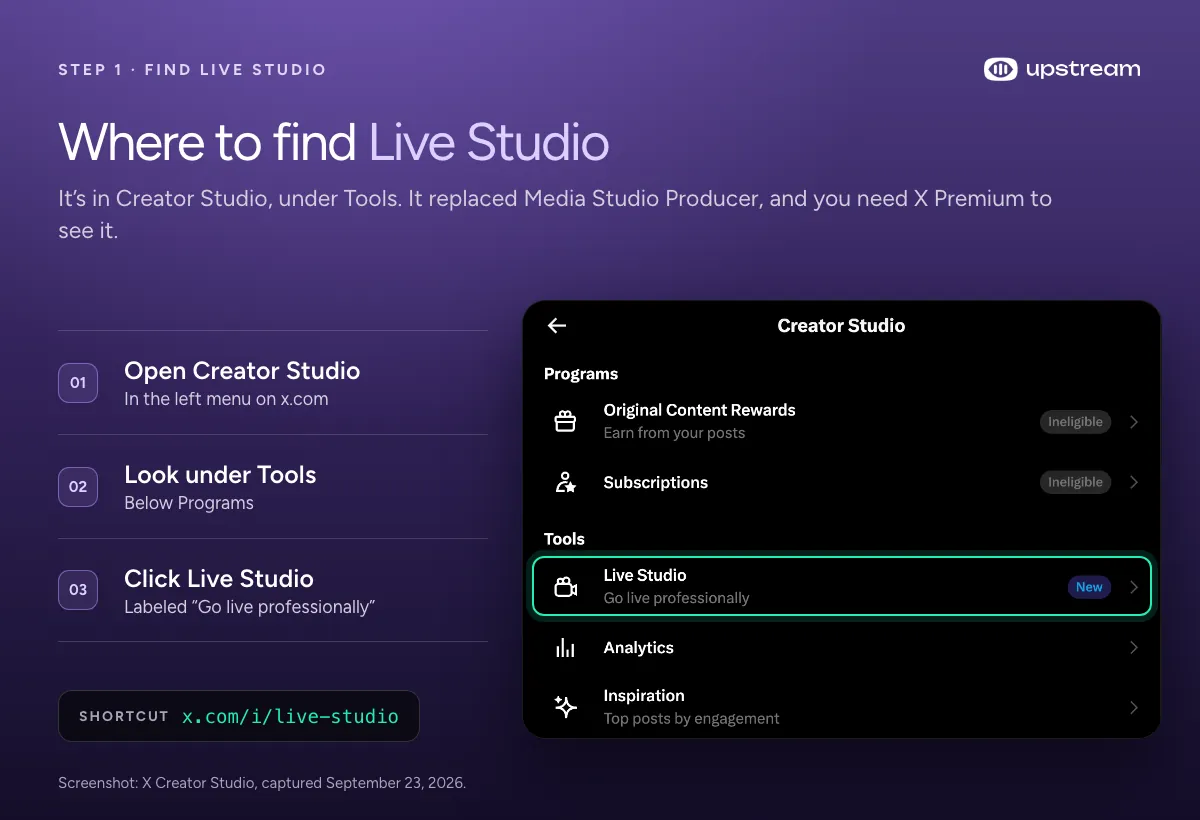Image resolution: width=1200 pixels, height=820 pixels.
Task: Click the 'Labeled "Go live professionally"' caption
Action: [249, 607]
